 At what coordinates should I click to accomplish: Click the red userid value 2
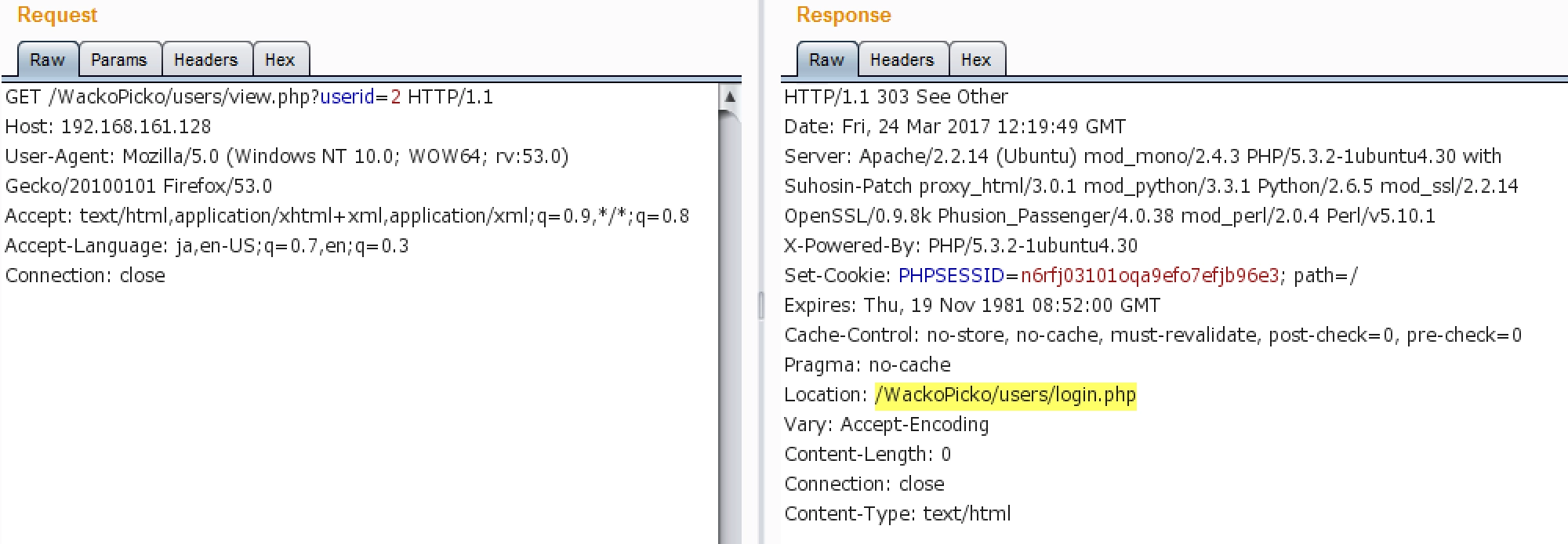tap(396, 97)
